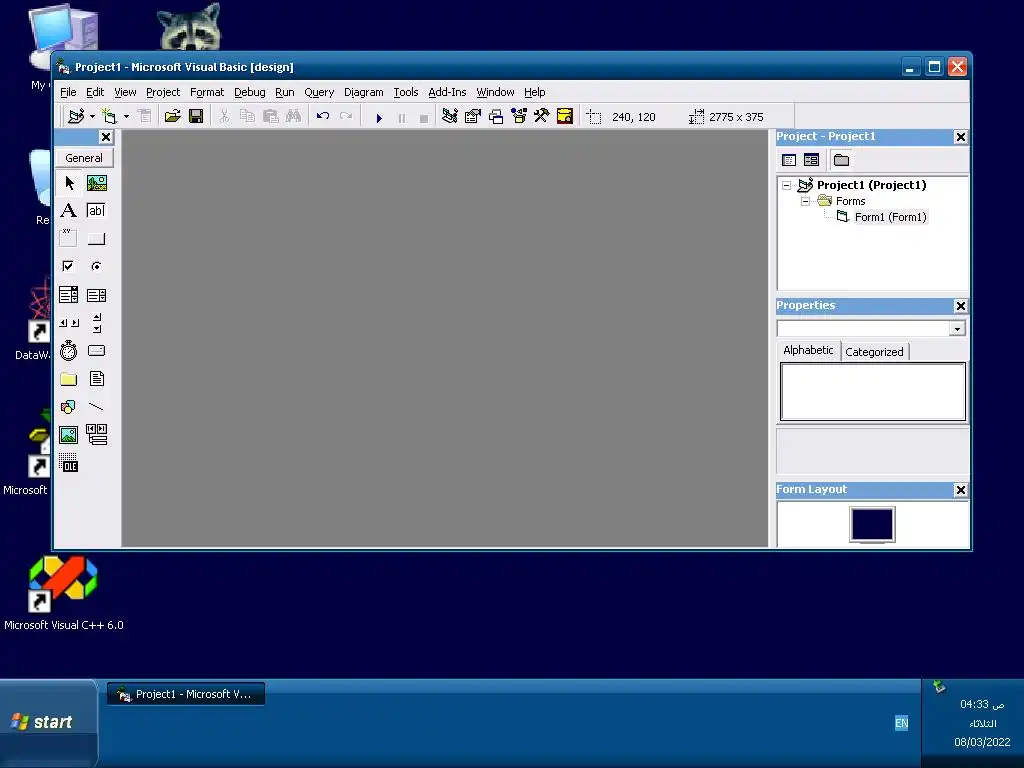Select the Pointer tool in the toolbox
The height and width of the screenshot is (768, 1024).
tap(69, 183)
